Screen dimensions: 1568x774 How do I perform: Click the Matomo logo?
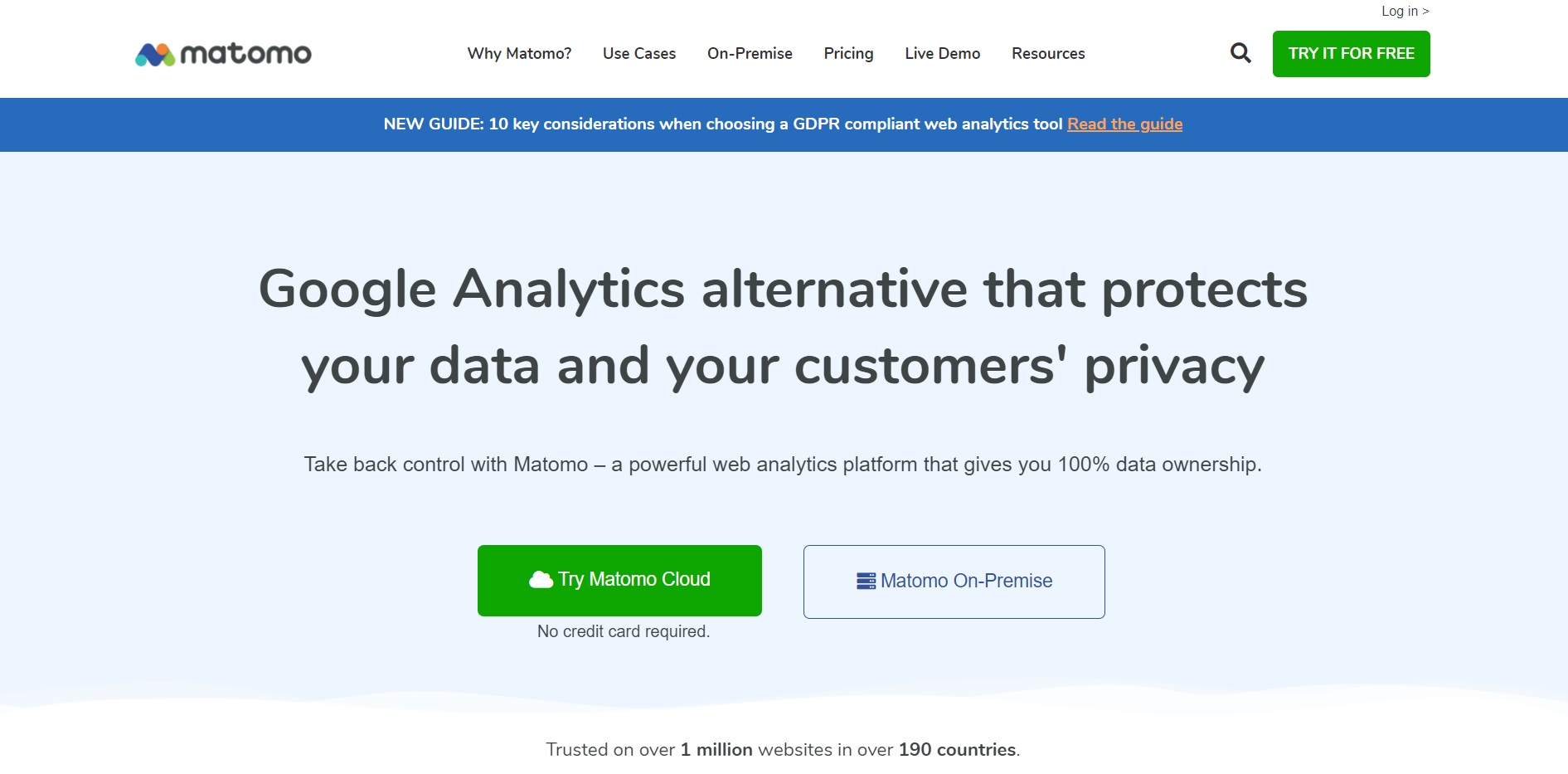tap(223, 54)
